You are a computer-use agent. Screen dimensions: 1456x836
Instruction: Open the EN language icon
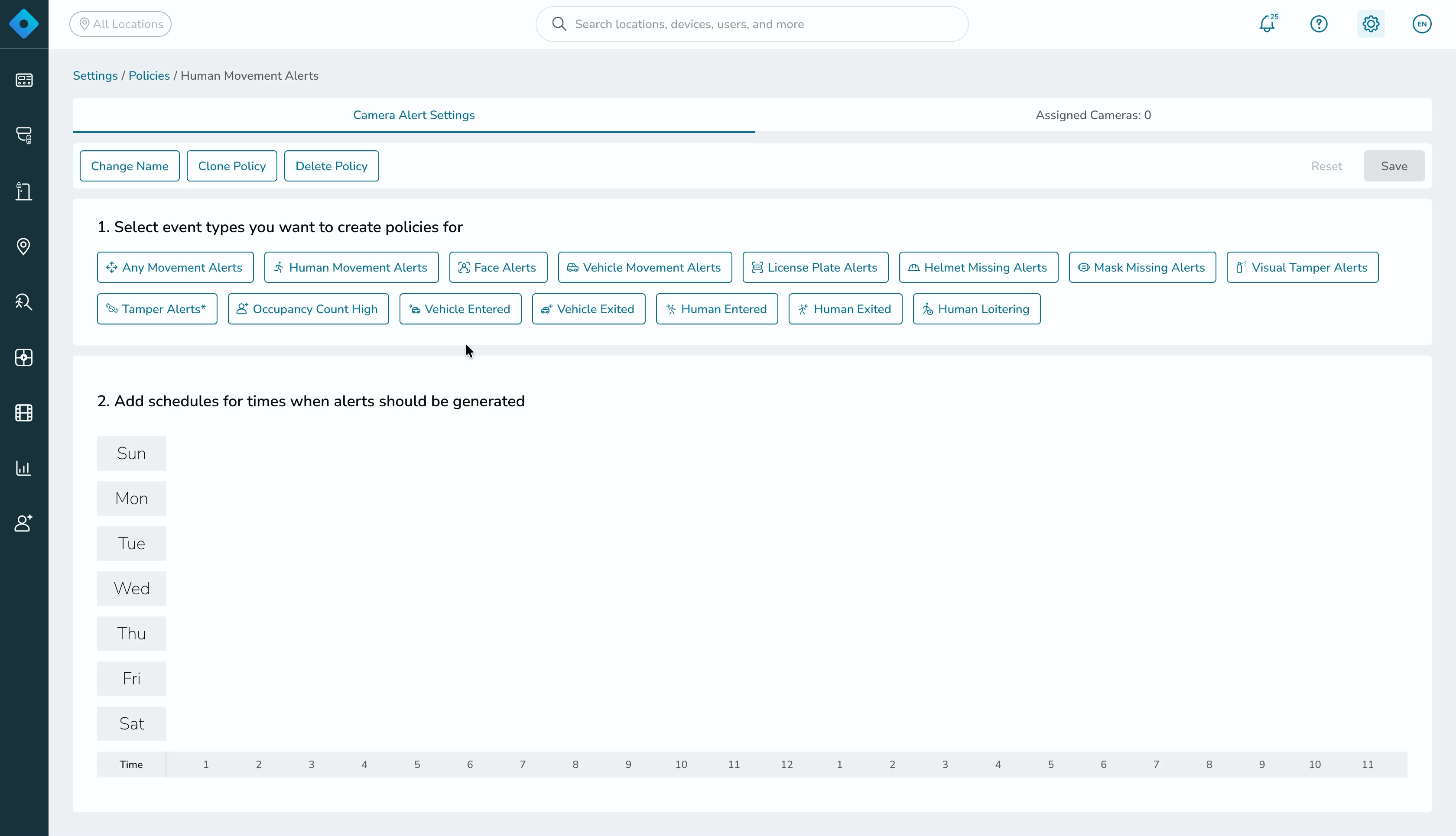point(1421,24)
